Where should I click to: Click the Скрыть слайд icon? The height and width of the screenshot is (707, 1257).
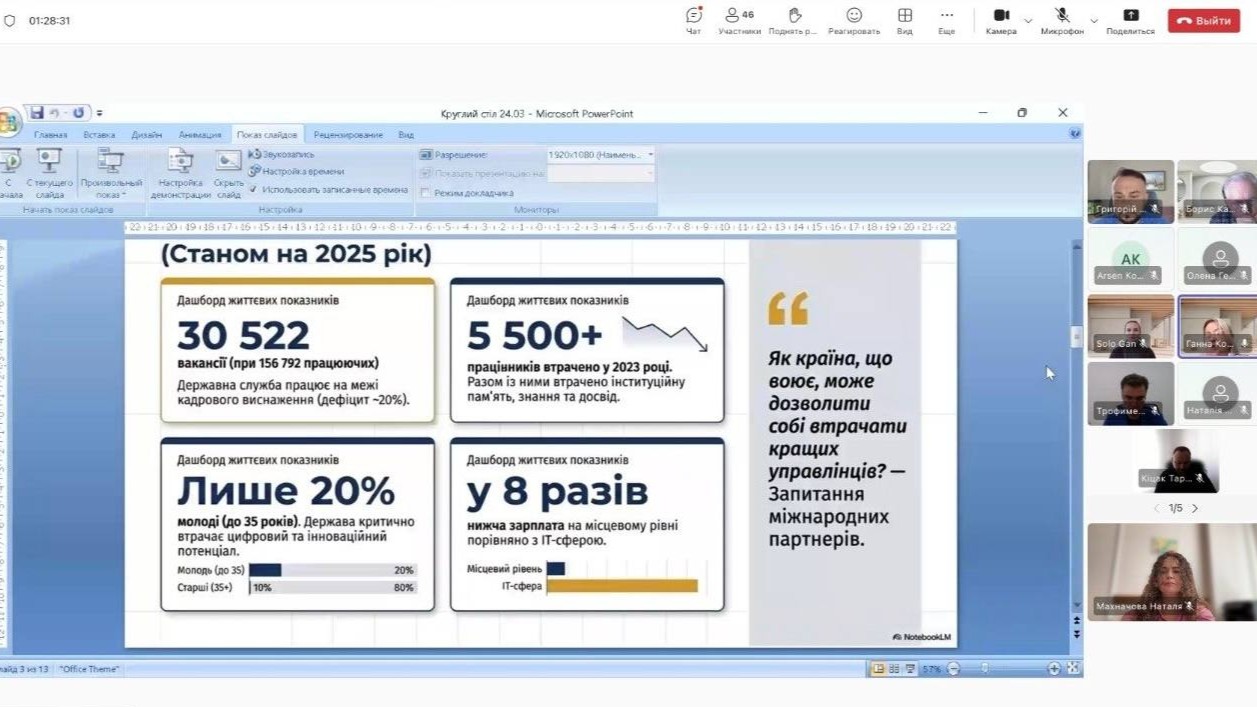point(229,161)
